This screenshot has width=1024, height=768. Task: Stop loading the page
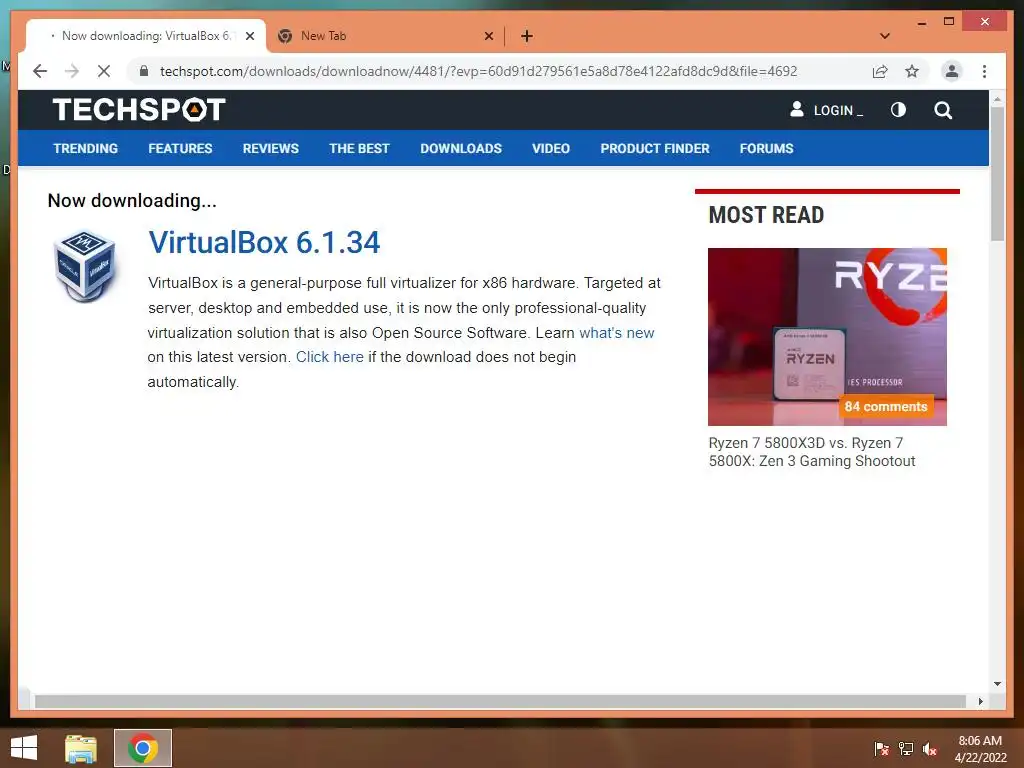pyautogui.click(x=104, y=71)
